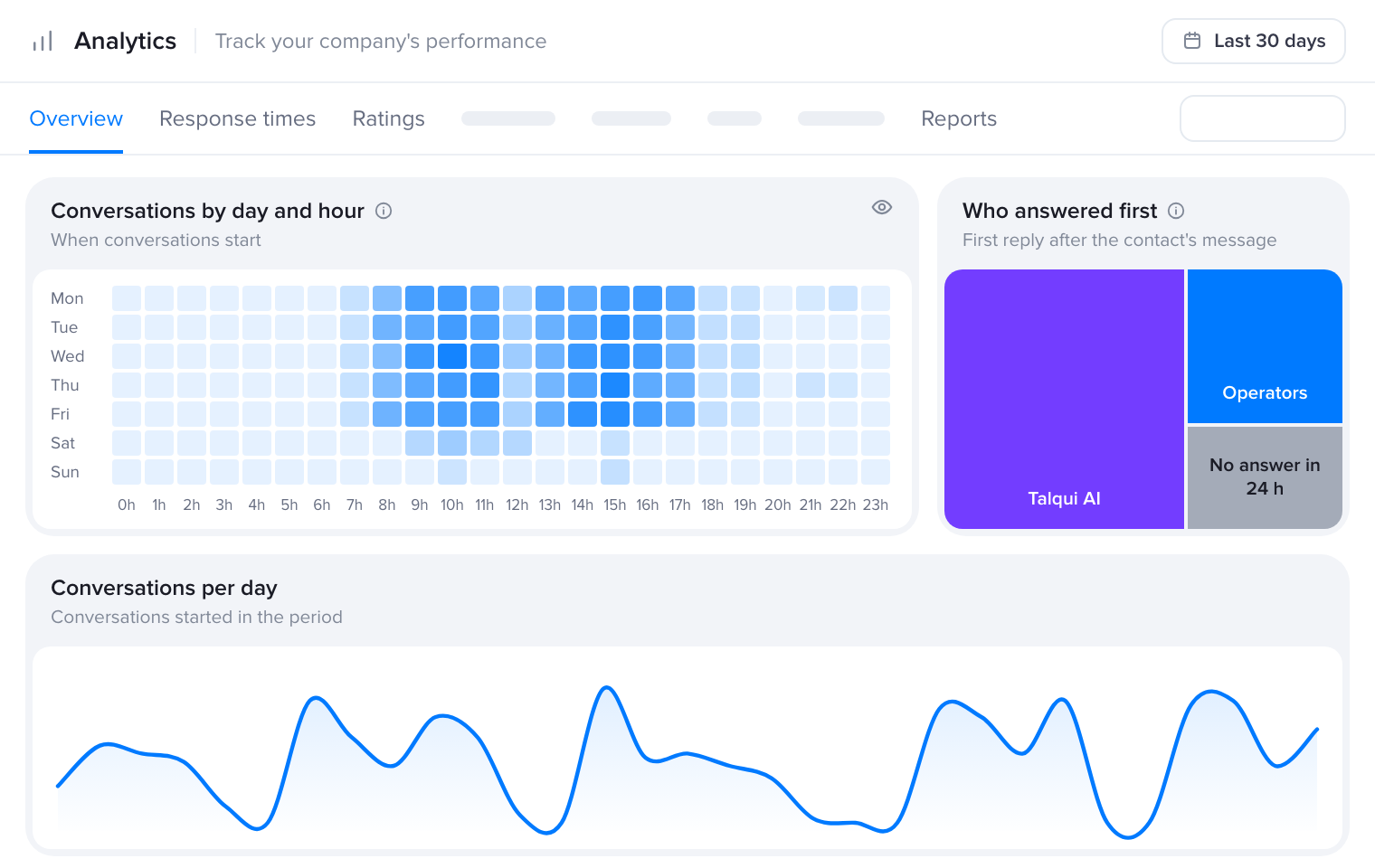The height and width of the screenshot is (868, 1375).
Task: Click the Thu 15h heatmap cell
Action: 615,385
